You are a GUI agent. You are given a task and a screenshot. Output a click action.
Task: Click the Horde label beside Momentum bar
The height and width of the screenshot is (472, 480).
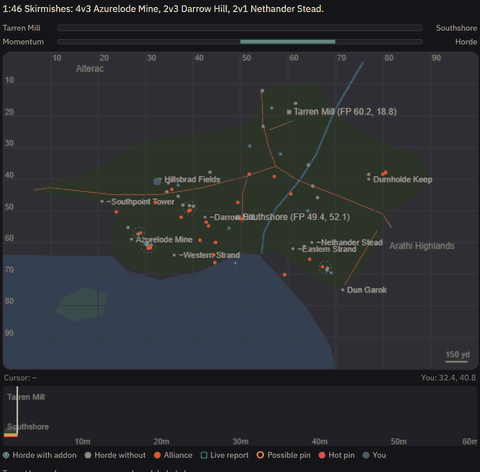466,42
